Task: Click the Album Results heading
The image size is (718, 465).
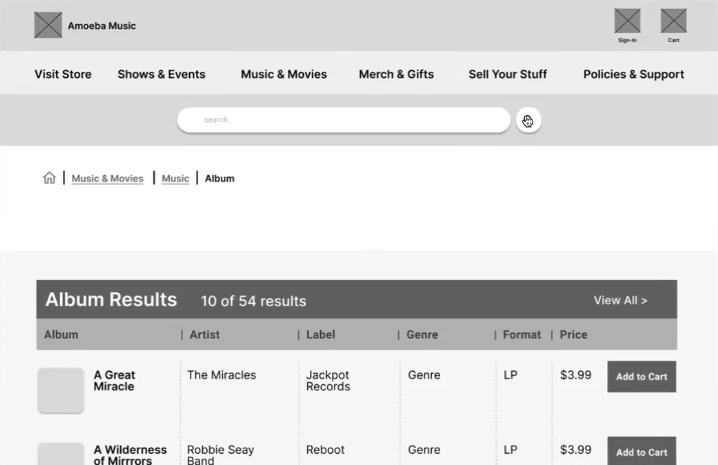Action: (111, 300)
